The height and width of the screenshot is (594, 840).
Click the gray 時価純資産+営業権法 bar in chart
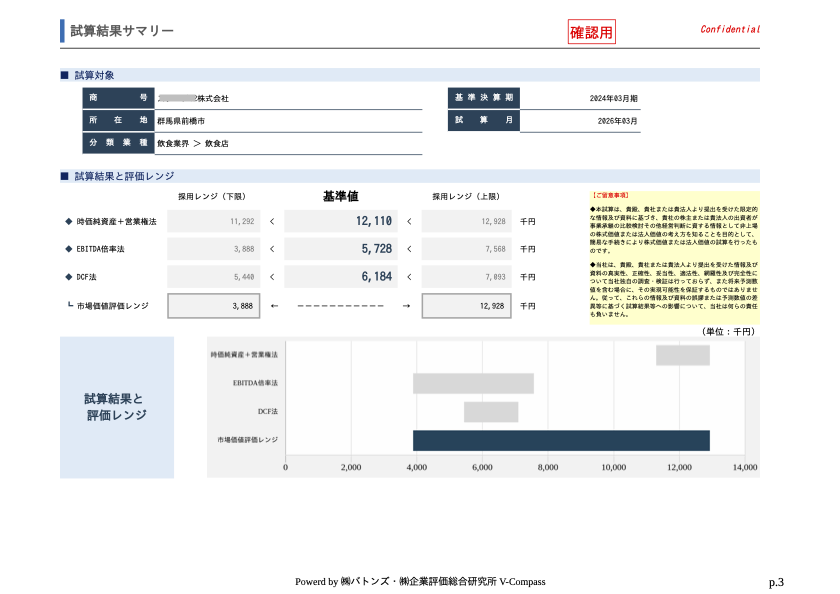(x=683, y=355)
